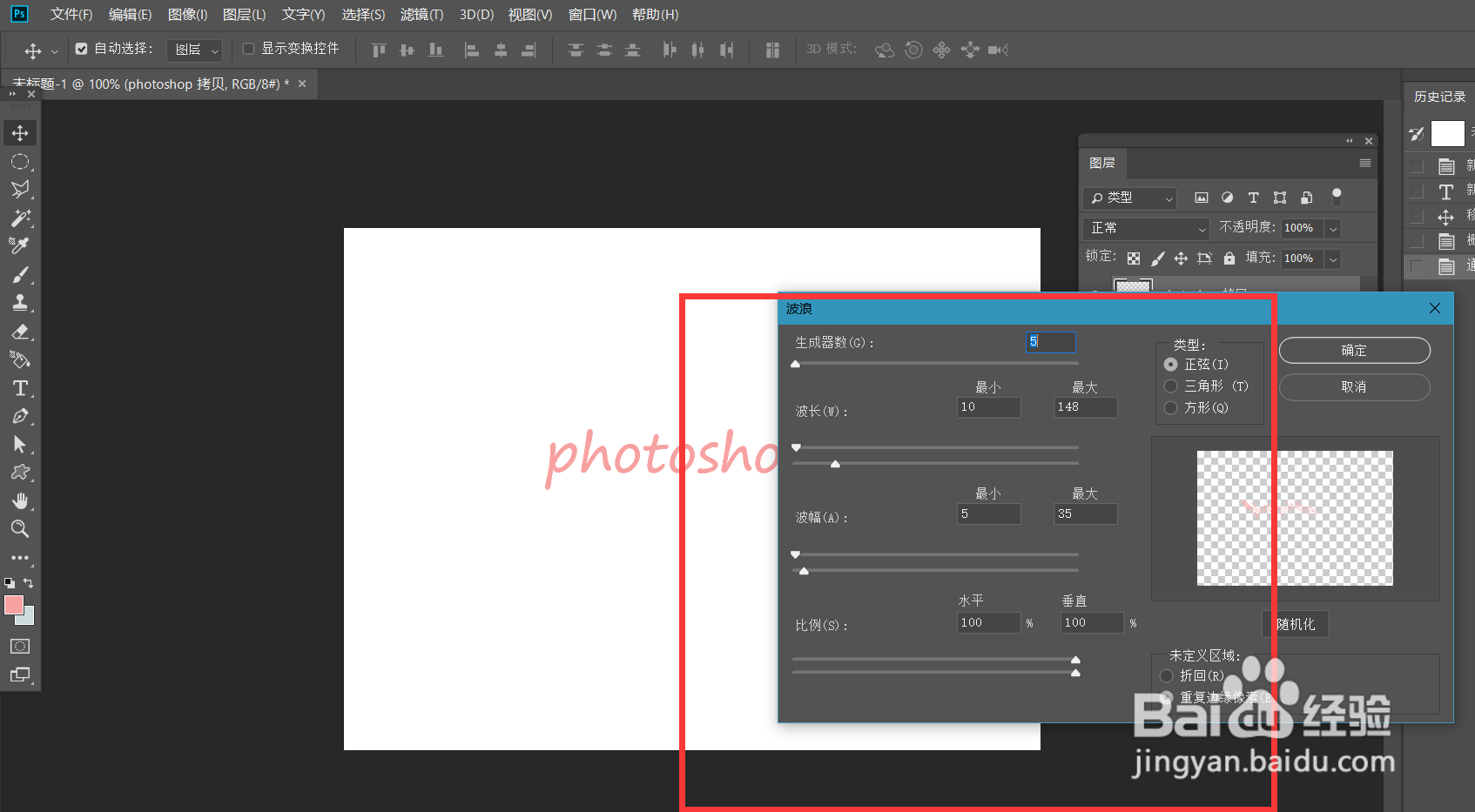Close the 未标题-1 document tab

pyautogui.click(x=302, y=84)
